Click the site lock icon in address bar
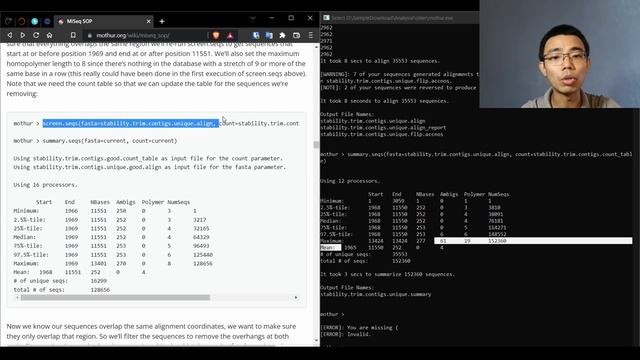640x360 pixels. tap(90, 36)
